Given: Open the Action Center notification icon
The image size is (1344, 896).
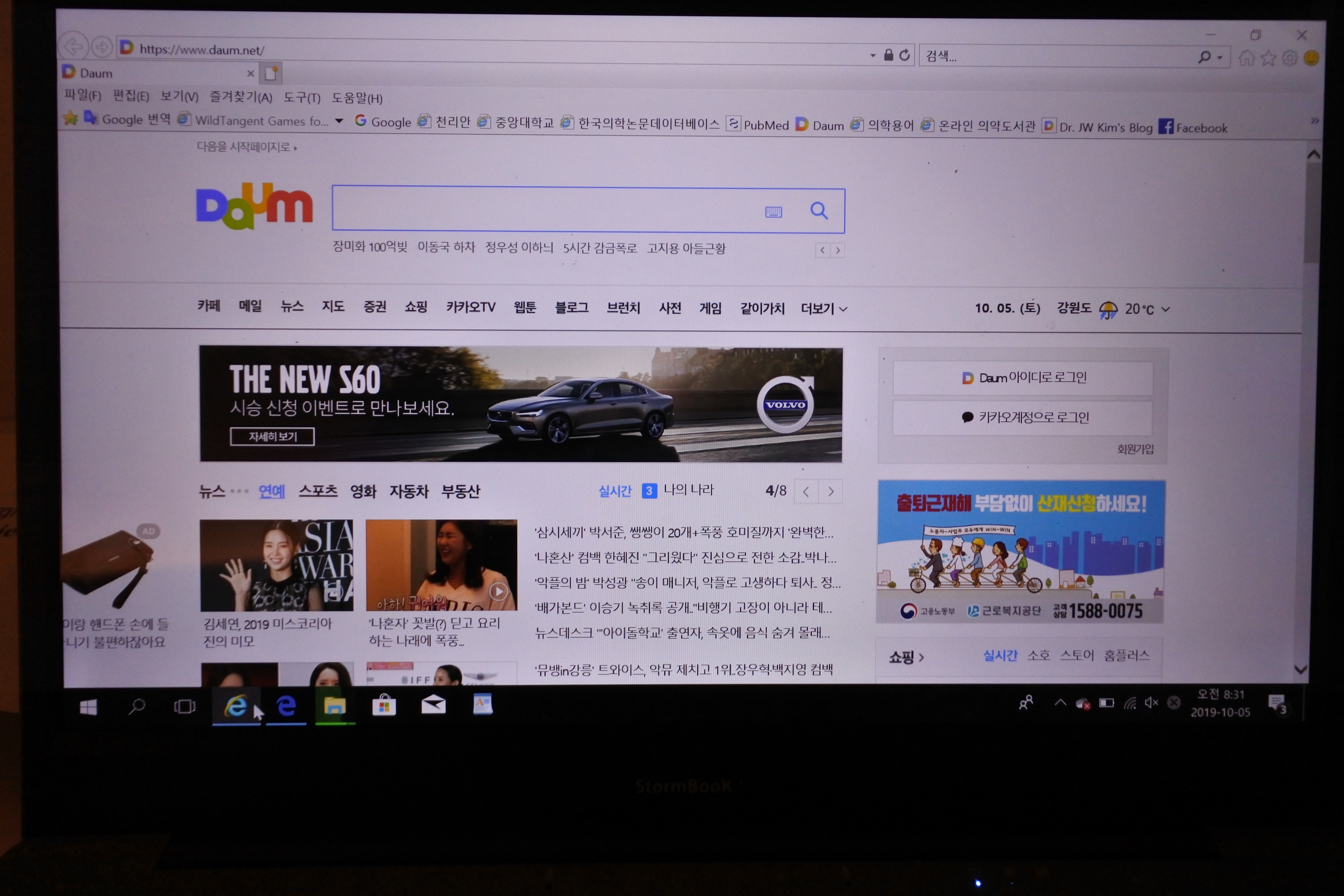Looking at the screenshot, I should tap(1277, 703).
